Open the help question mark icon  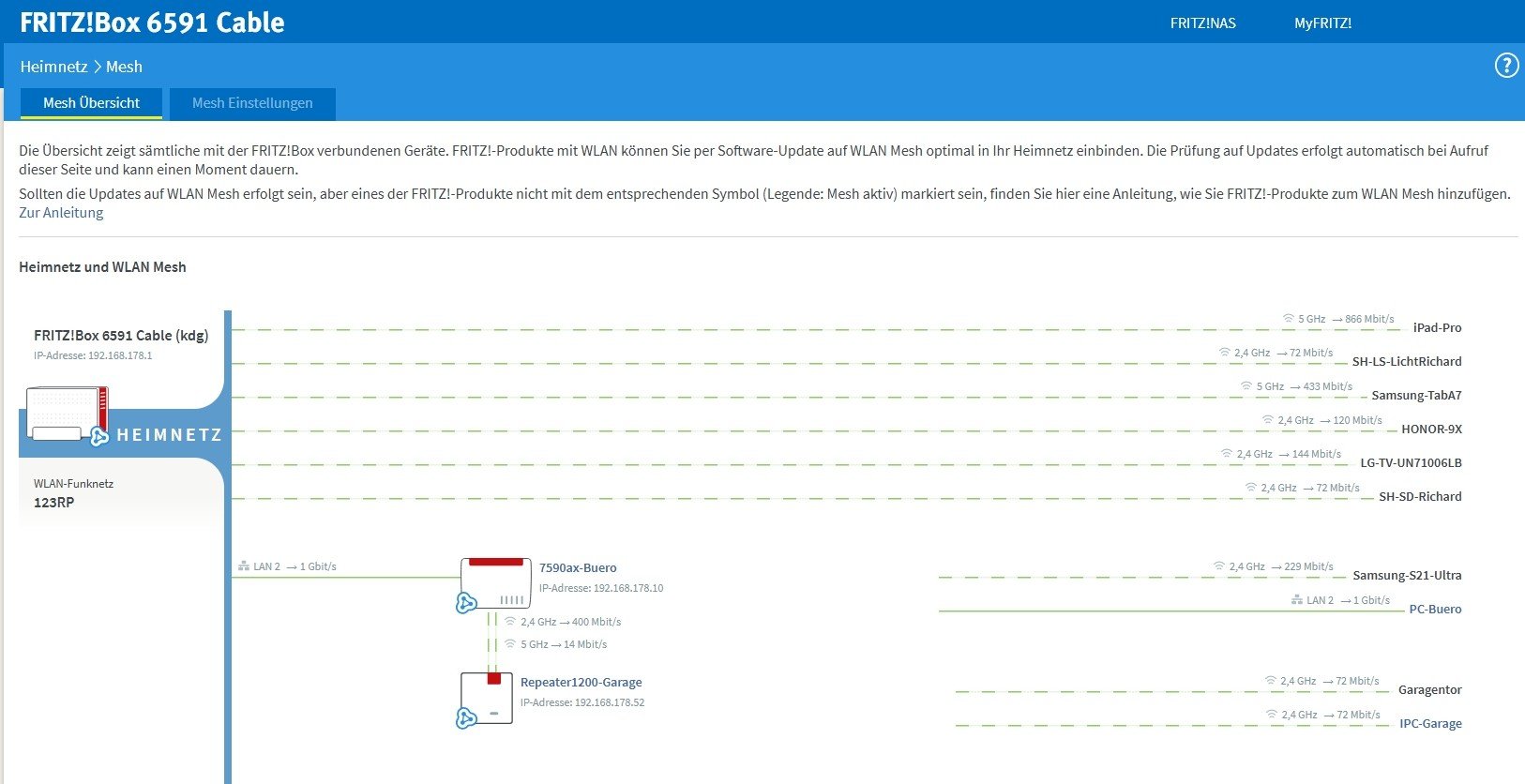tap(1505, 66)
